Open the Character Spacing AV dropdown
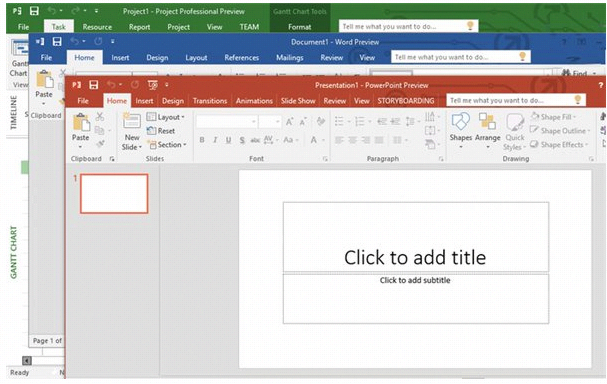The width and height of the screenshot is (607, 384). pos(271,140)
